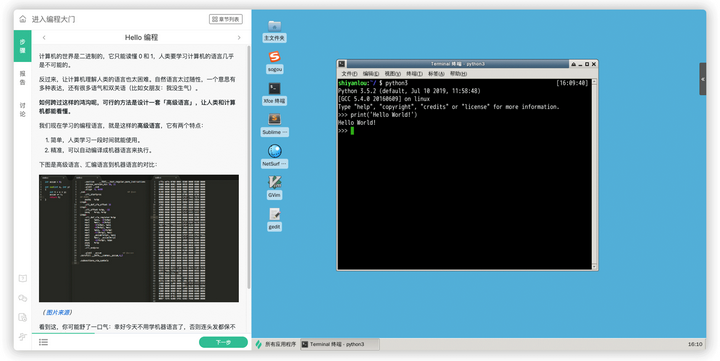The height and width of the screenshot is (361, 720).
Task: Open the 终端 menu in Terminal
Action: point(414,73)
